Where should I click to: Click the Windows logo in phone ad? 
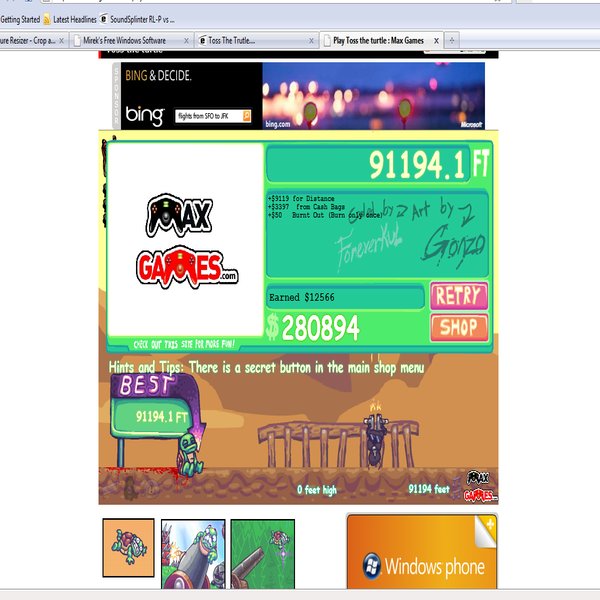(x=371, y=566)
